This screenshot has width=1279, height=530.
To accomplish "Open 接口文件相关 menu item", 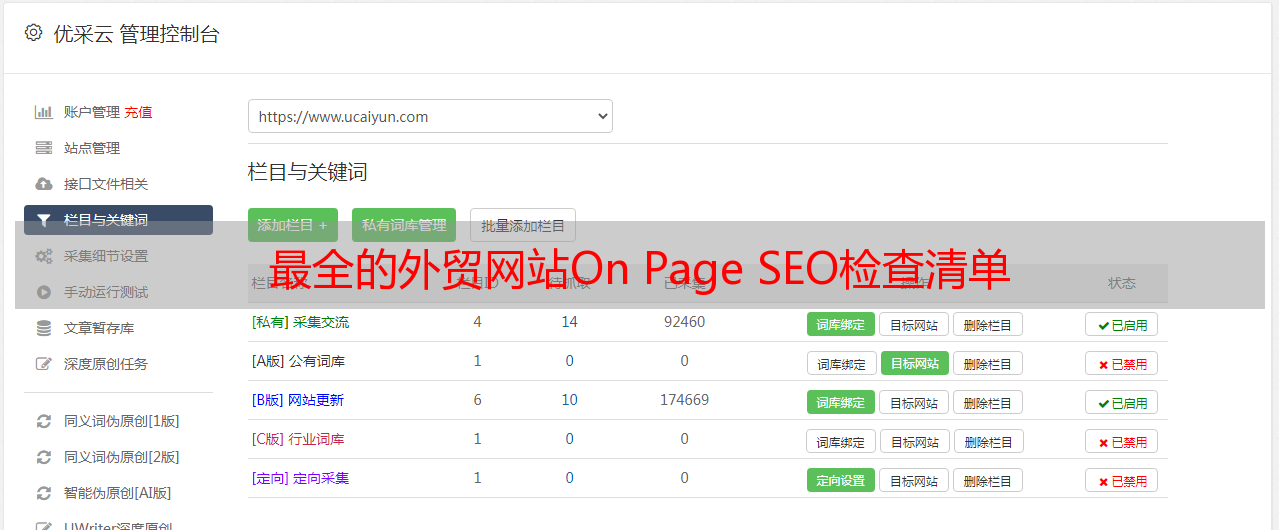I will 106,184.
